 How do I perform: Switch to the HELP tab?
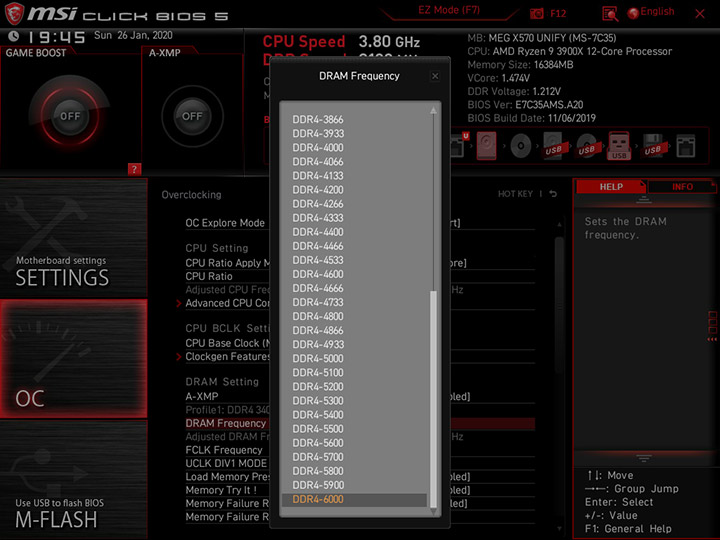[611, 187]
